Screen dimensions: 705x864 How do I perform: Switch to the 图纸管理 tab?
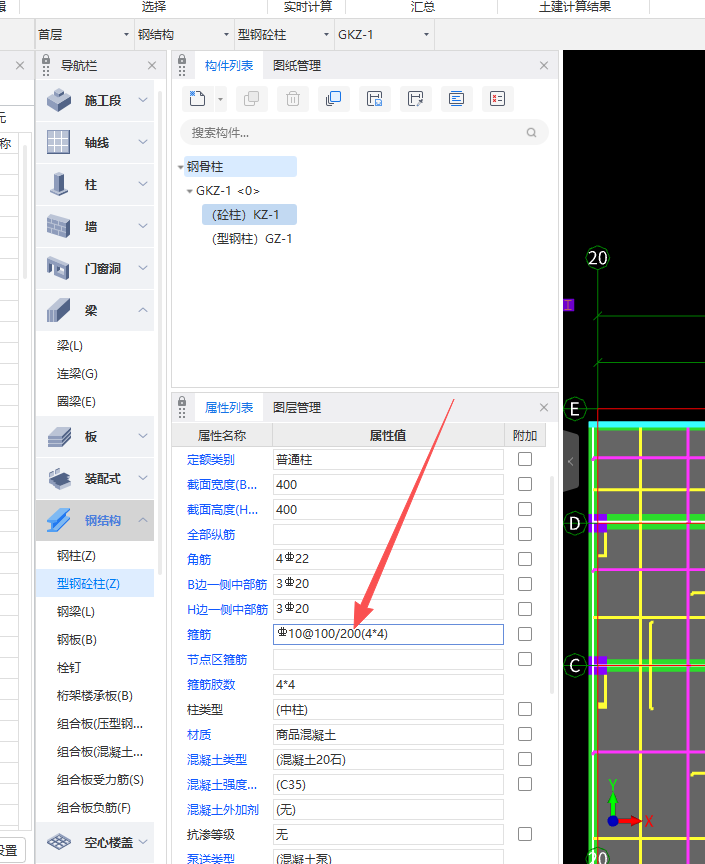click(x=297, y=66)
